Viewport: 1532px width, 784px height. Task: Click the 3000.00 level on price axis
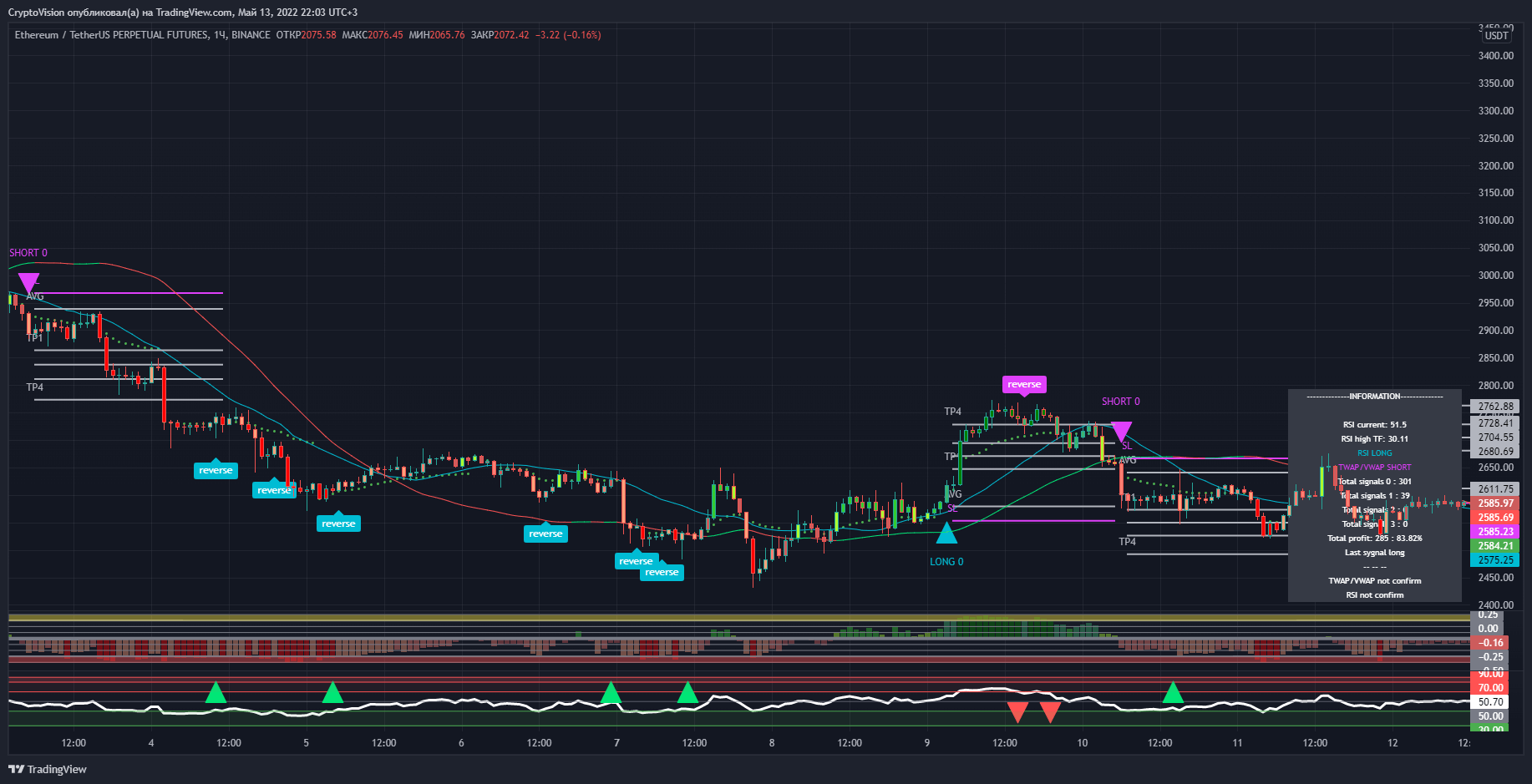tap(1495, 276)
